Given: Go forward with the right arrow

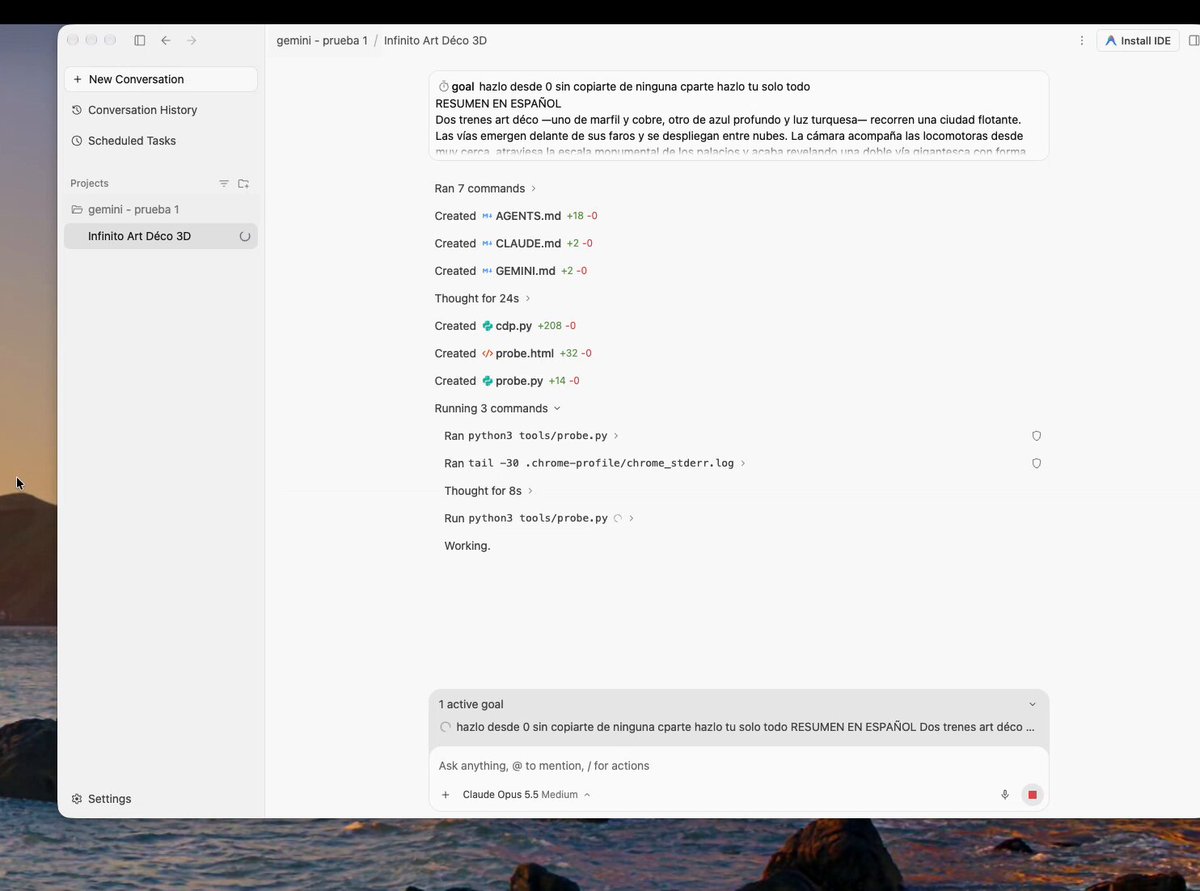Looking at the screenshot, I should pyautogui.click(x=192, y=40).
